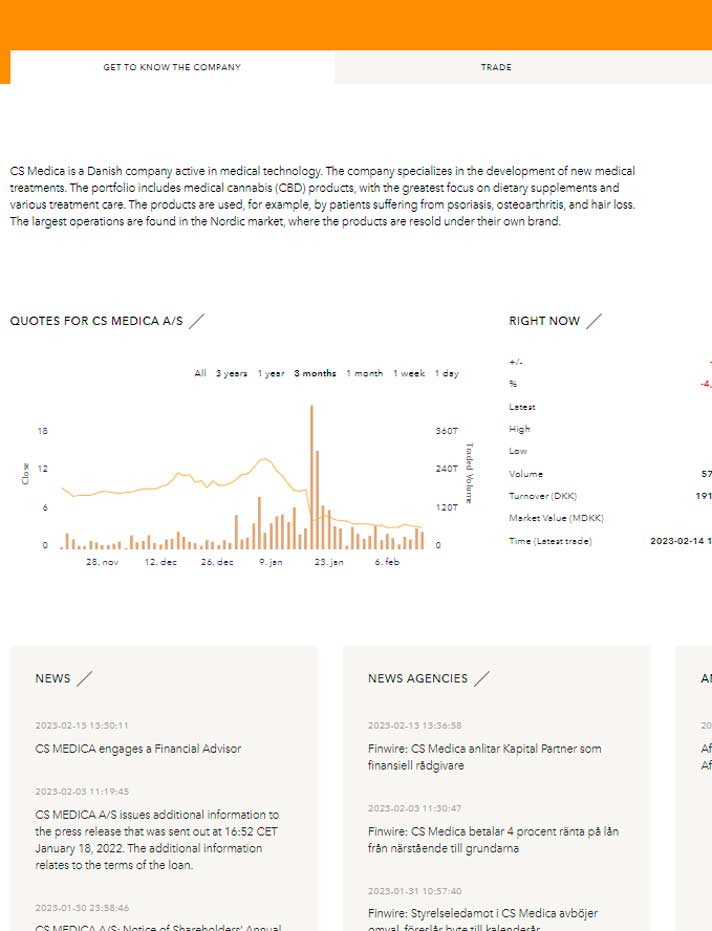Image resolution: width=712 pixels, height=931 pixels.
Task: Click the Volume row label
Action: click(x=526, y=474)
